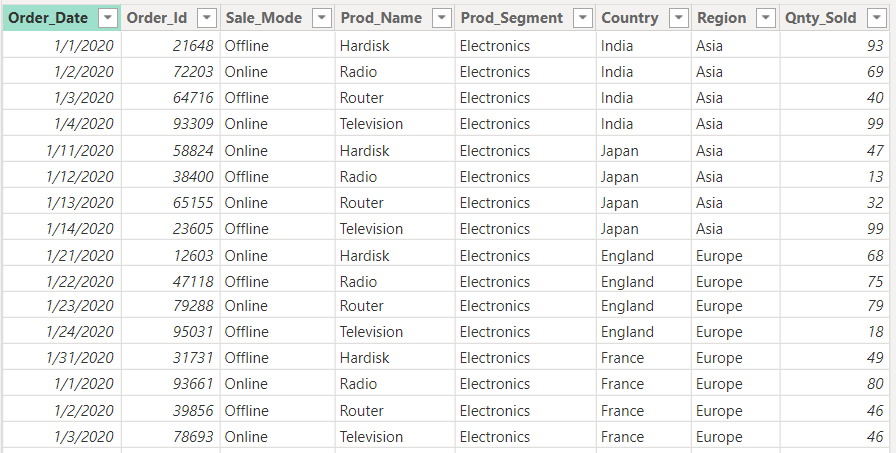Viewport: 896px width, 453px height.
Task: Select the Prod_Name column header
Action: pyautogui.click(x=380, y=18)
